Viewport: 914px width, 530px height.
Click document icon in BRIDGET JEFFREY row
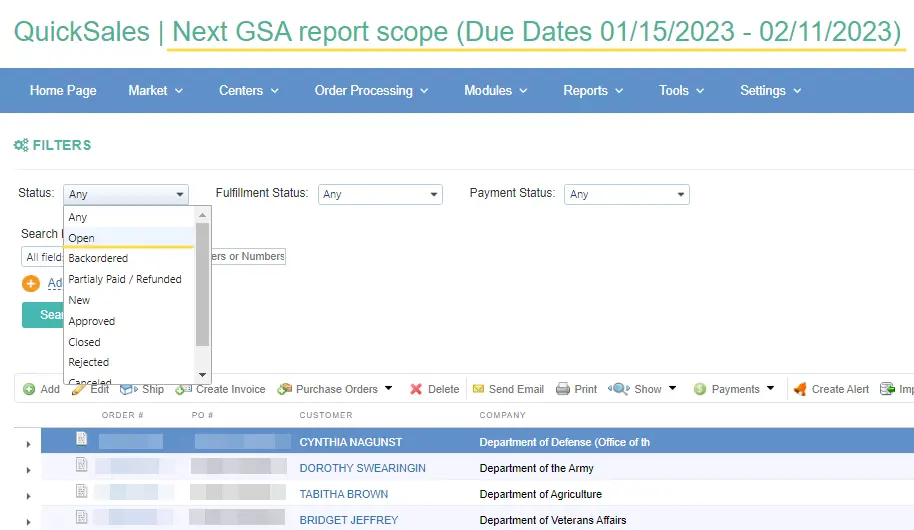[x=82, y=517]
